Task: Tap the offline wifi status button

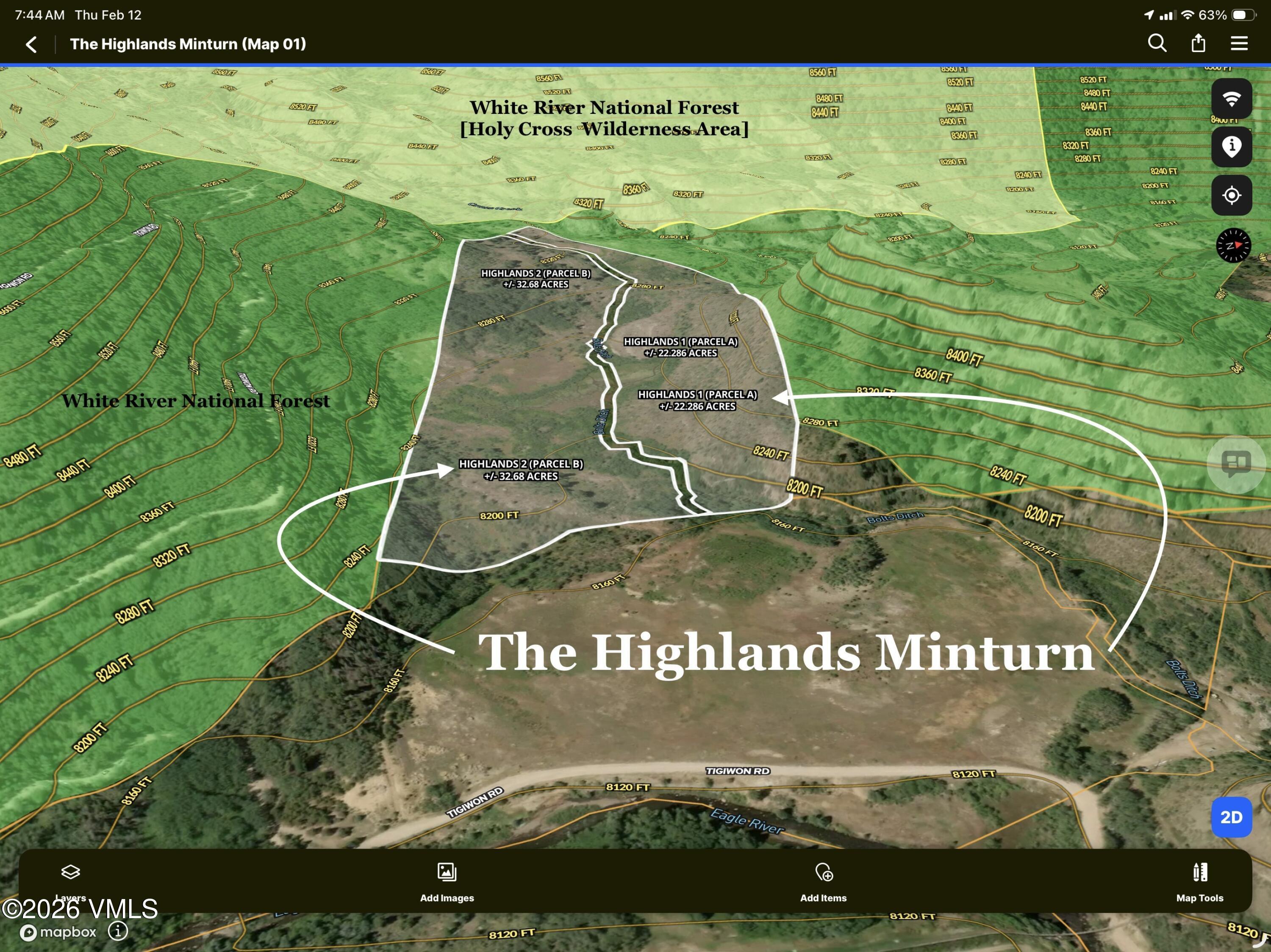Action: coord(1231,98)
